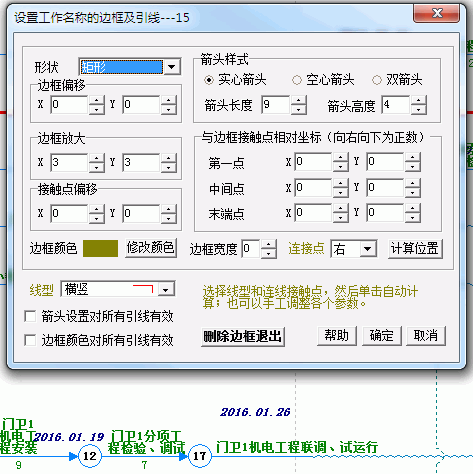Increase 箭头长度 with up stepper
The width and height of the screenshot is (473, 474).
299,101
